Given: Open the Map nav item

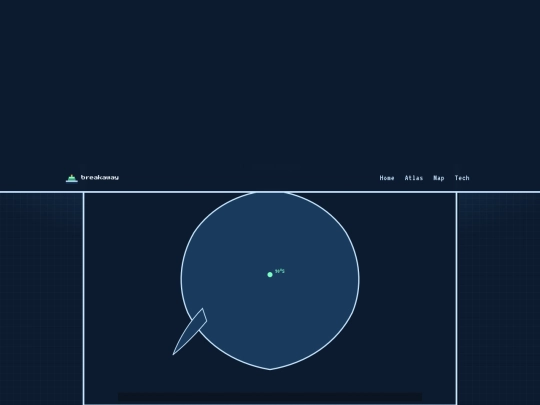Looking at the screenshot, I should (439, 178).
